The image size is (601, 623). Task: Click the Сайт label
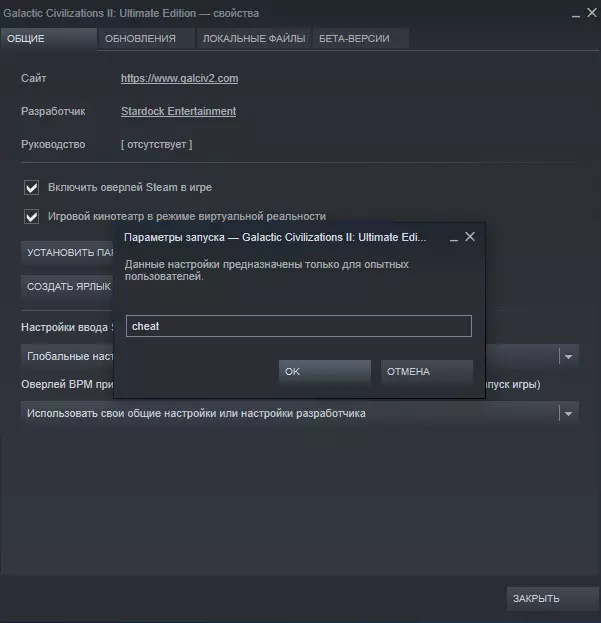point(33,78)
